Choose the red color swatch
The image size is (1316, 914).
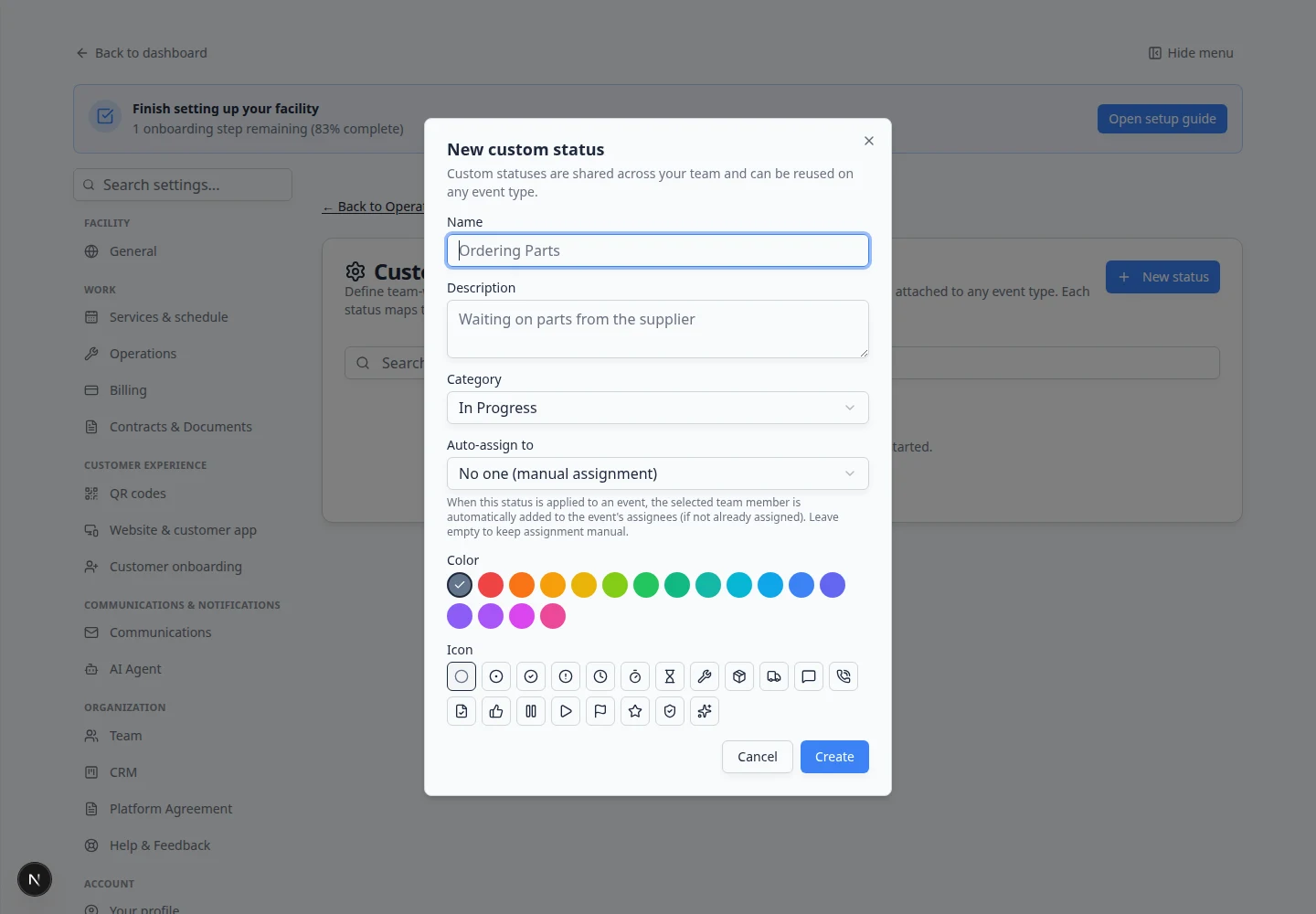click(x=491, y=585)
